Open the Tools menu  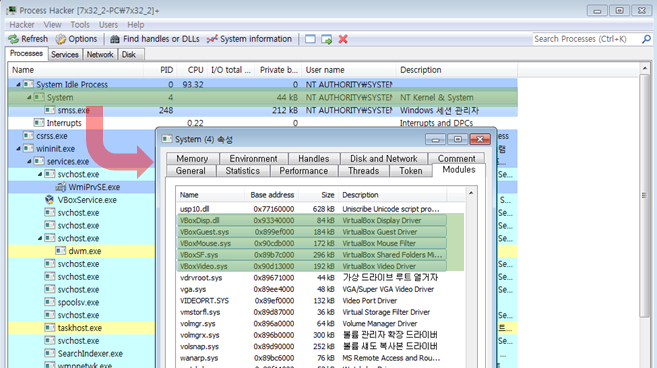[x=80, y=25]
